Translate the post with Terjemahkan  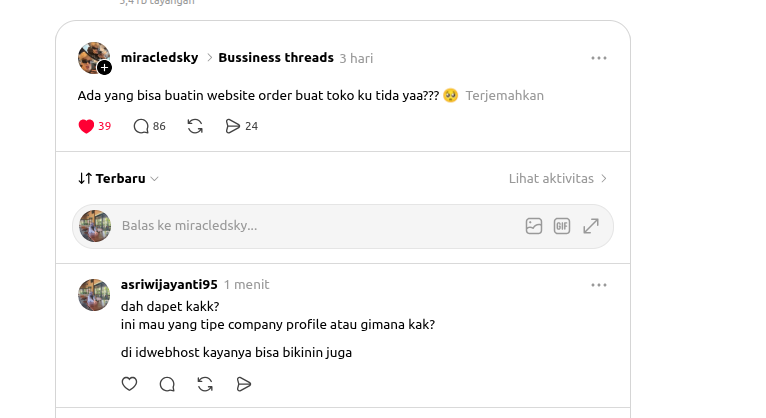(x=505, y=96)
